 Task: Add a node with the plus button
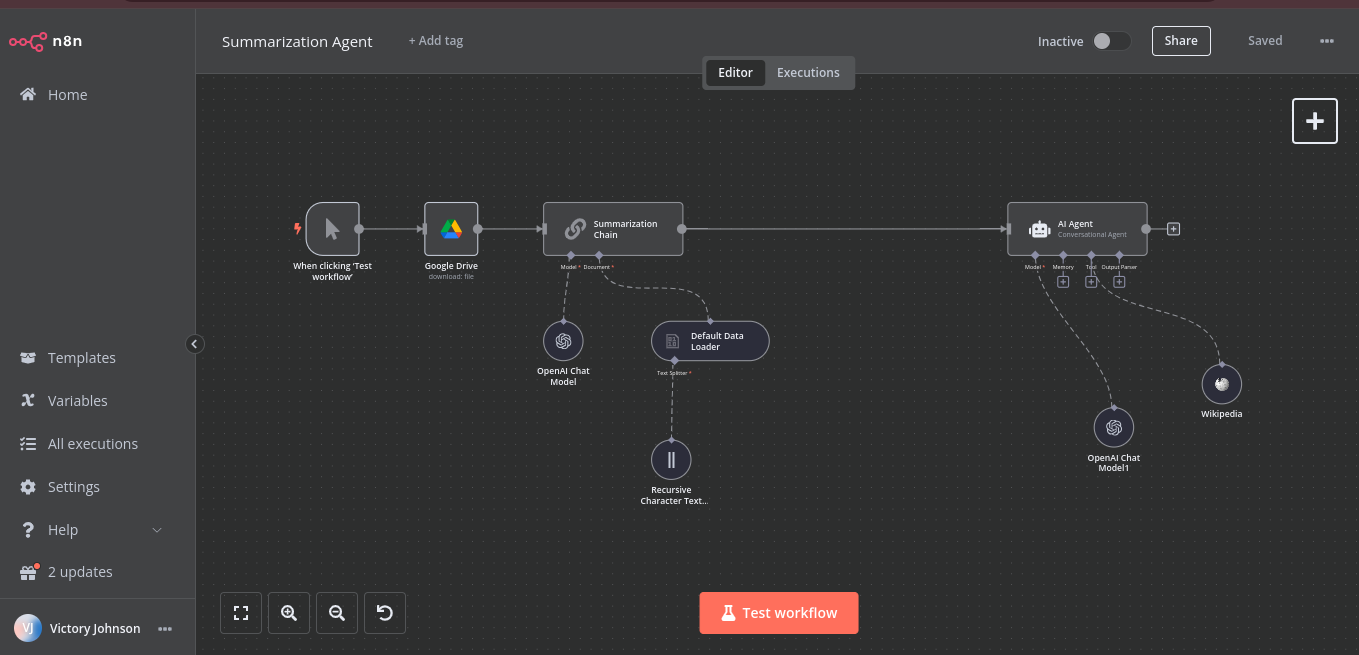[1315, 121]
